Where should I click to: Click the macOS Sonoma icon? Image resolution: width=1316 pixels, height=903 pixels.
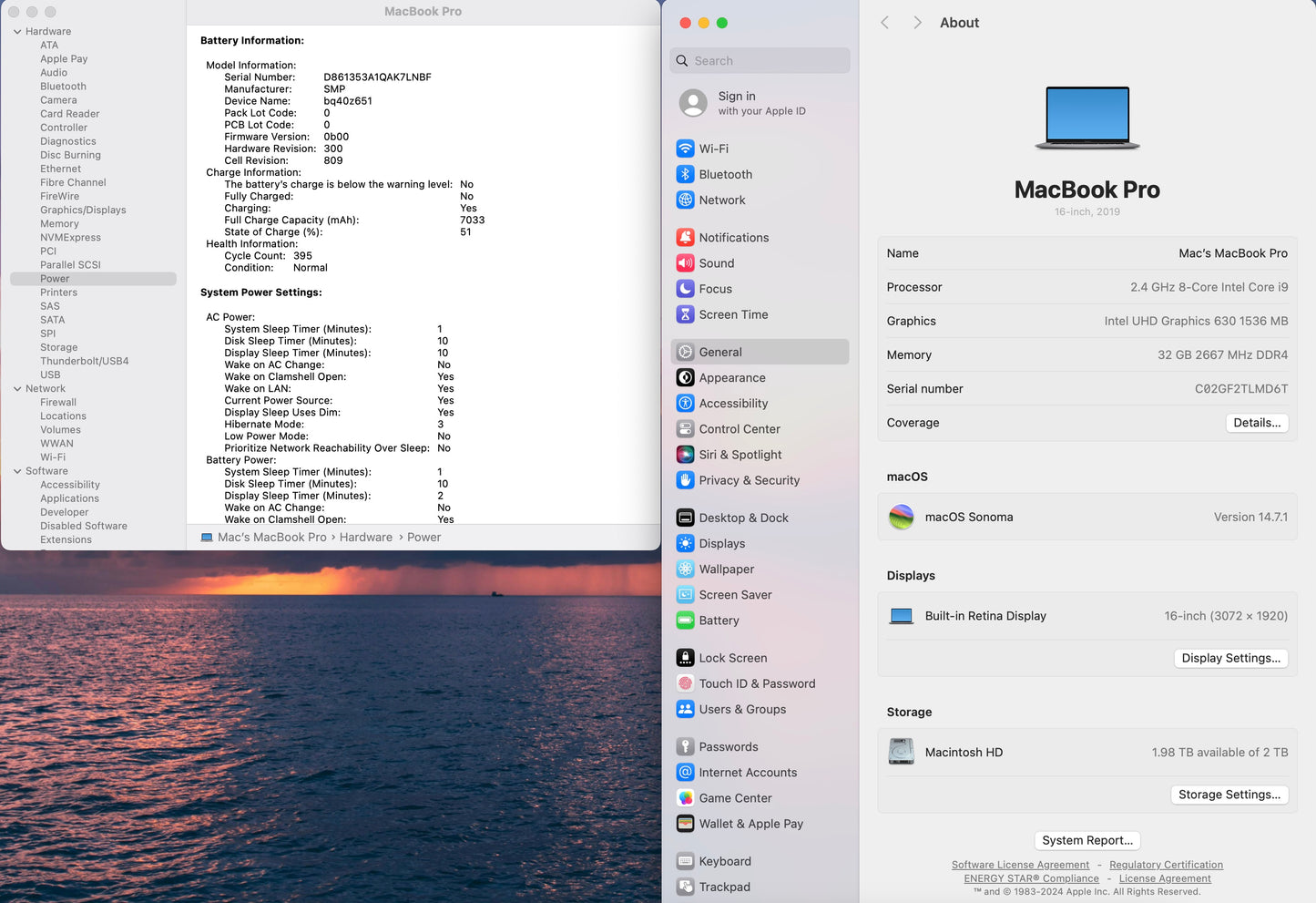[x=901, y=517]
